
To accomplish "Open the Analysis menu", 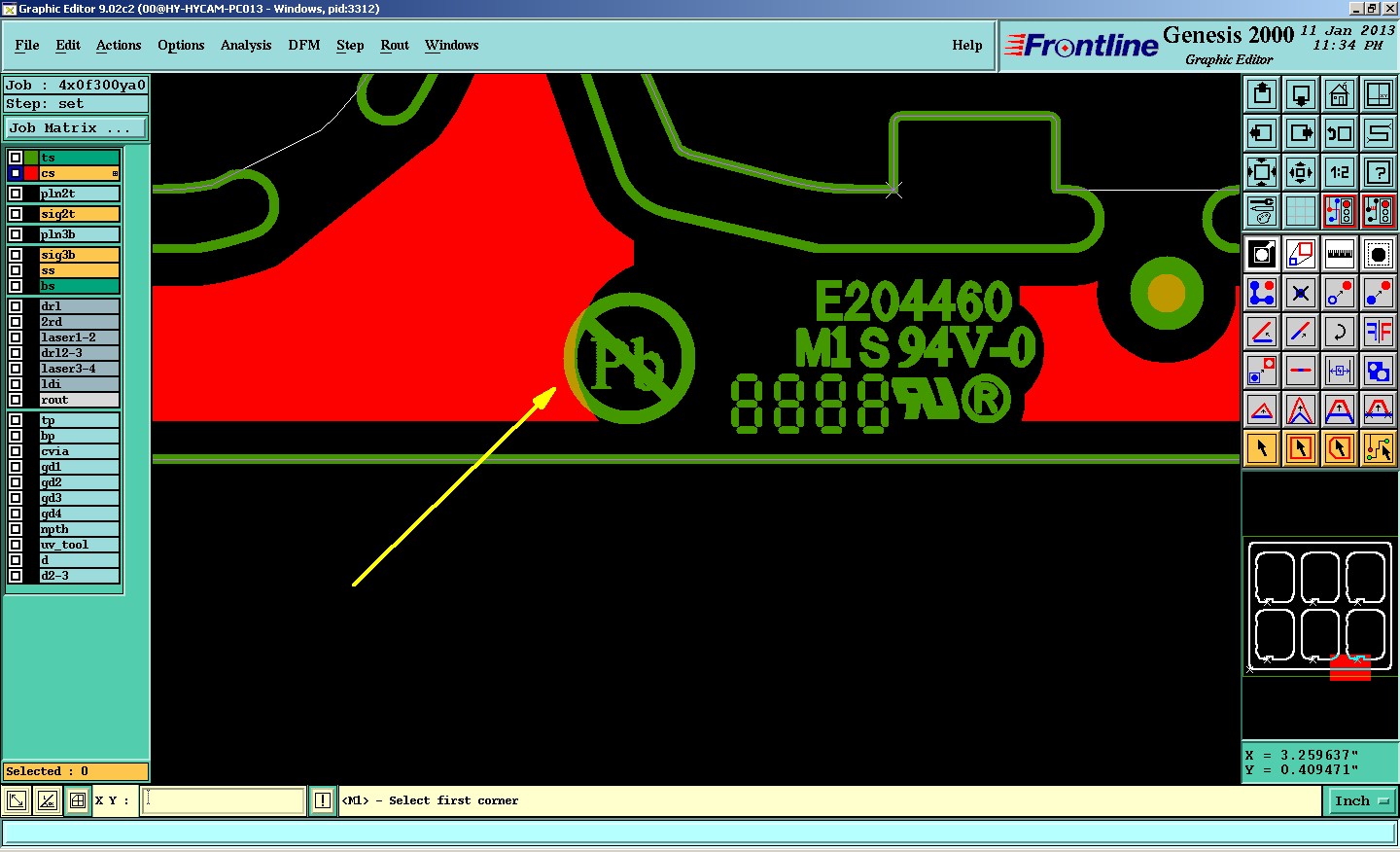I will click(x=246, y=46).
